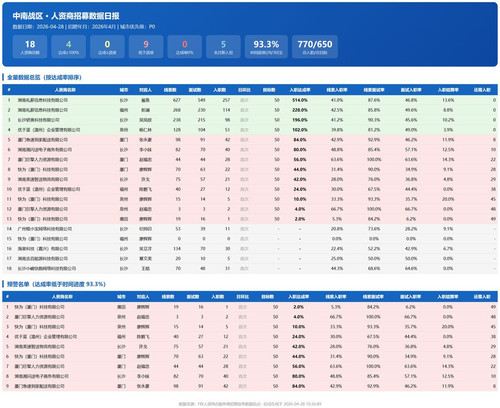Select the stat card showing 18
This screenshot has height=408, width=500.
click(30, 47)
